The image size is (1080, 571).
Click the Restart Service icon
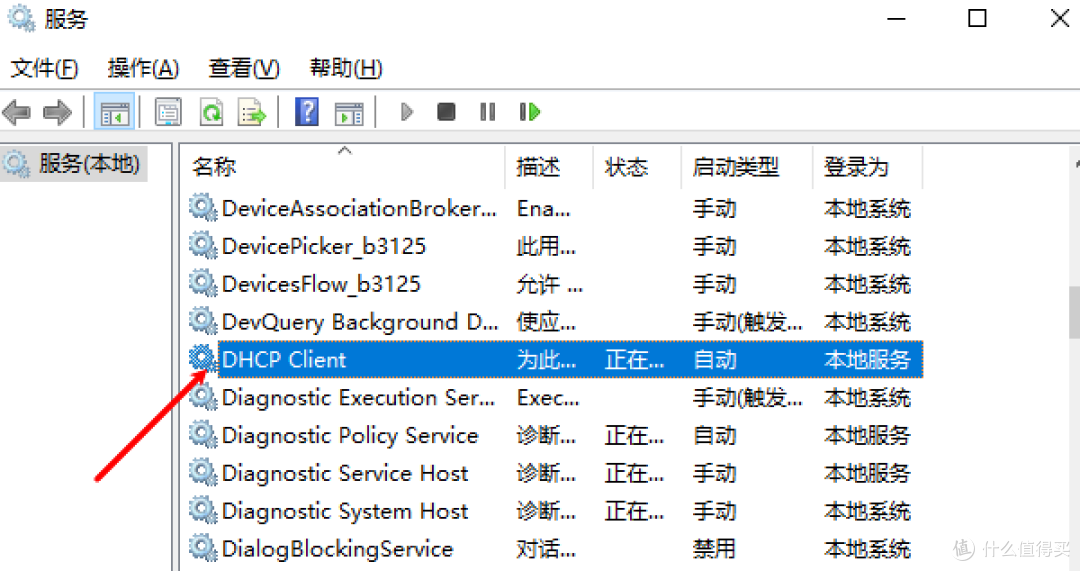(x=530, y=112)
